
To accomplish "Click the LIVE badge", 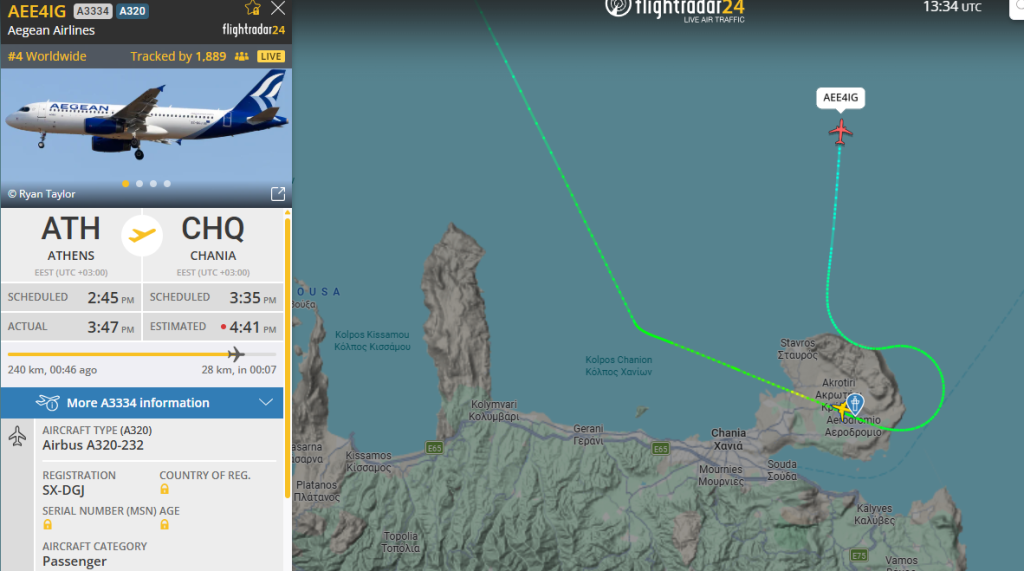I will point(270,57).
